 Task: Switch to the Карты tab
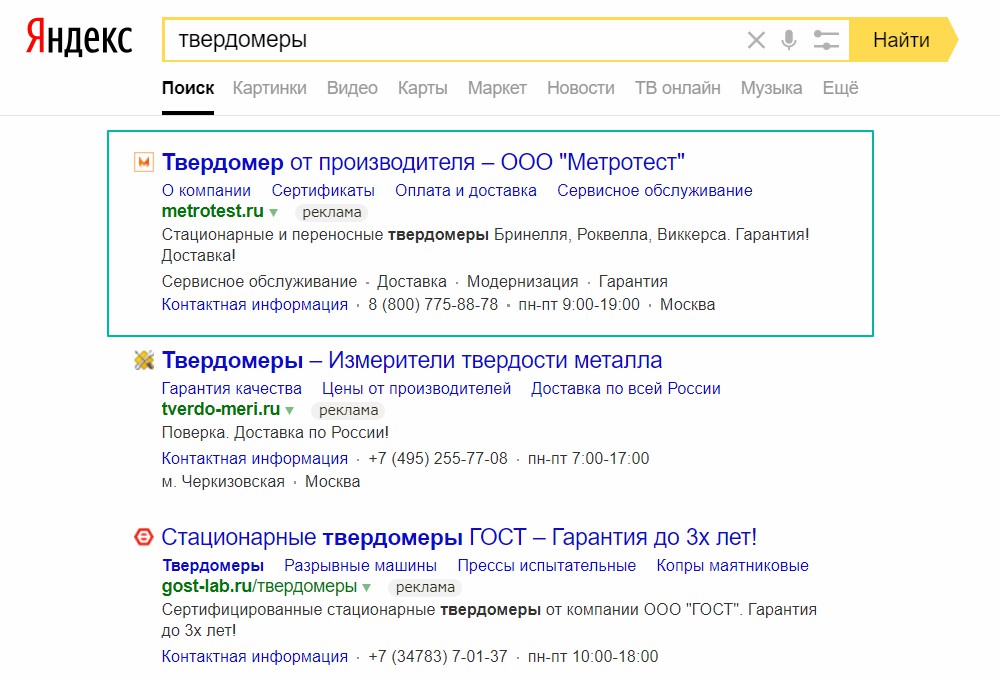[422, 88]
